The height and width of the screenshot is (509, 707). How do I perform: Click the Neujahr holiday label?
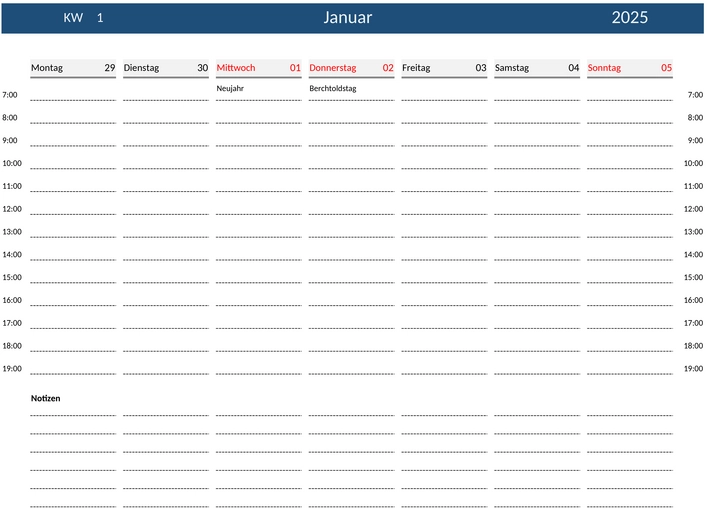pyautogui.click(x=230, y=88)
